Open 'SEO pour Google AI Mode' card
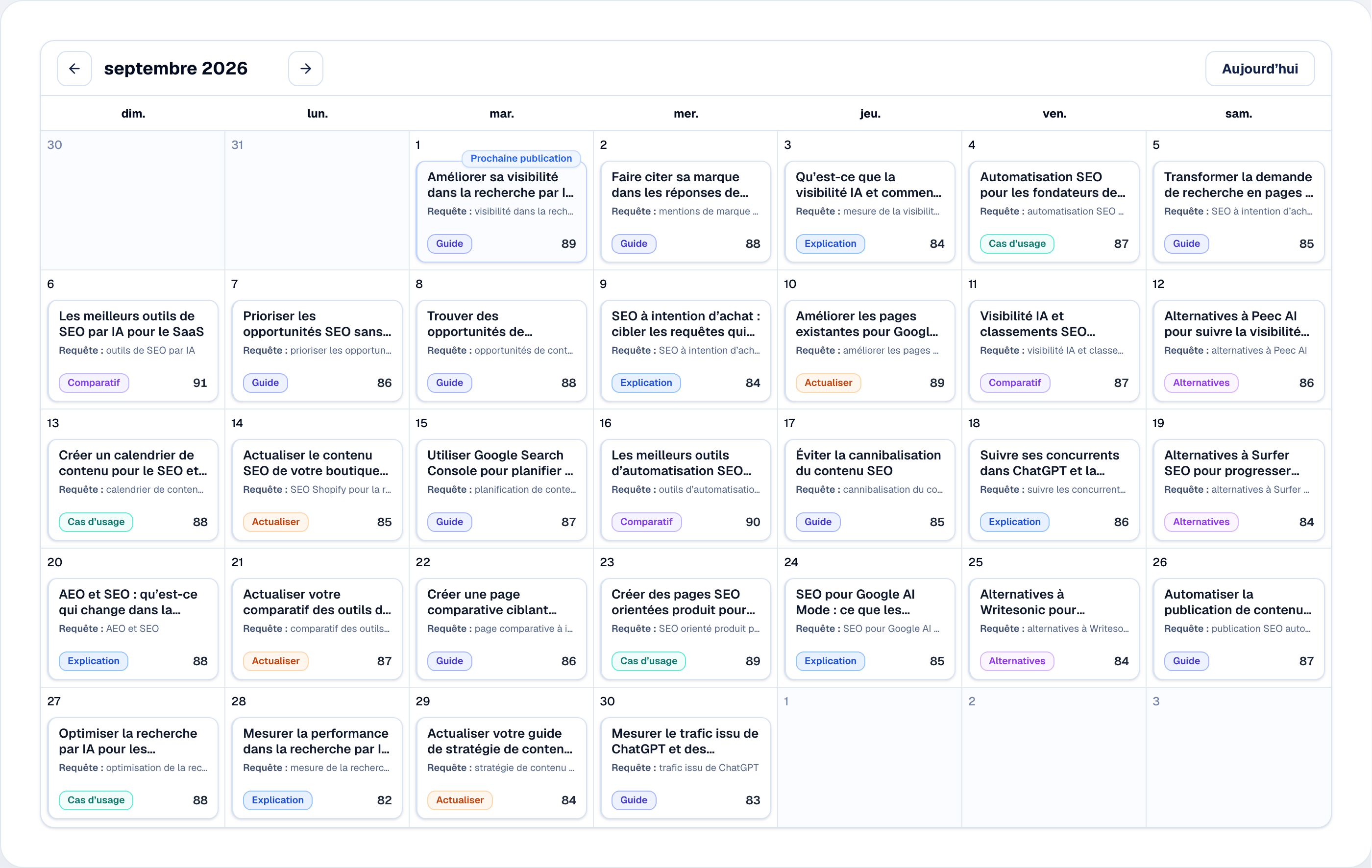Image resolution: width=1372 pixels, height=868 pixels. pos(869,629)
